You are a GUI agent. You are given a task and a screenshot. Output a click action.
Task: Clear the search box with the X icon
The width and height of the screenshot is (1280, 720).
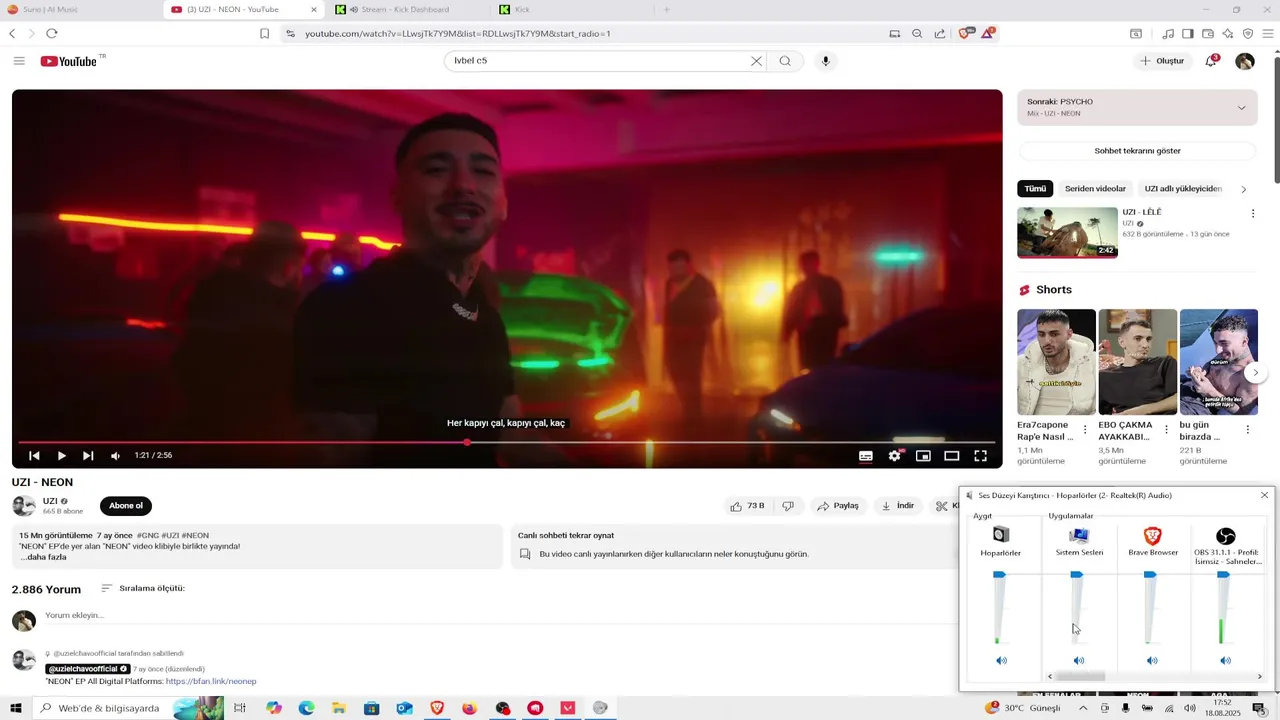tap(756, 61)
